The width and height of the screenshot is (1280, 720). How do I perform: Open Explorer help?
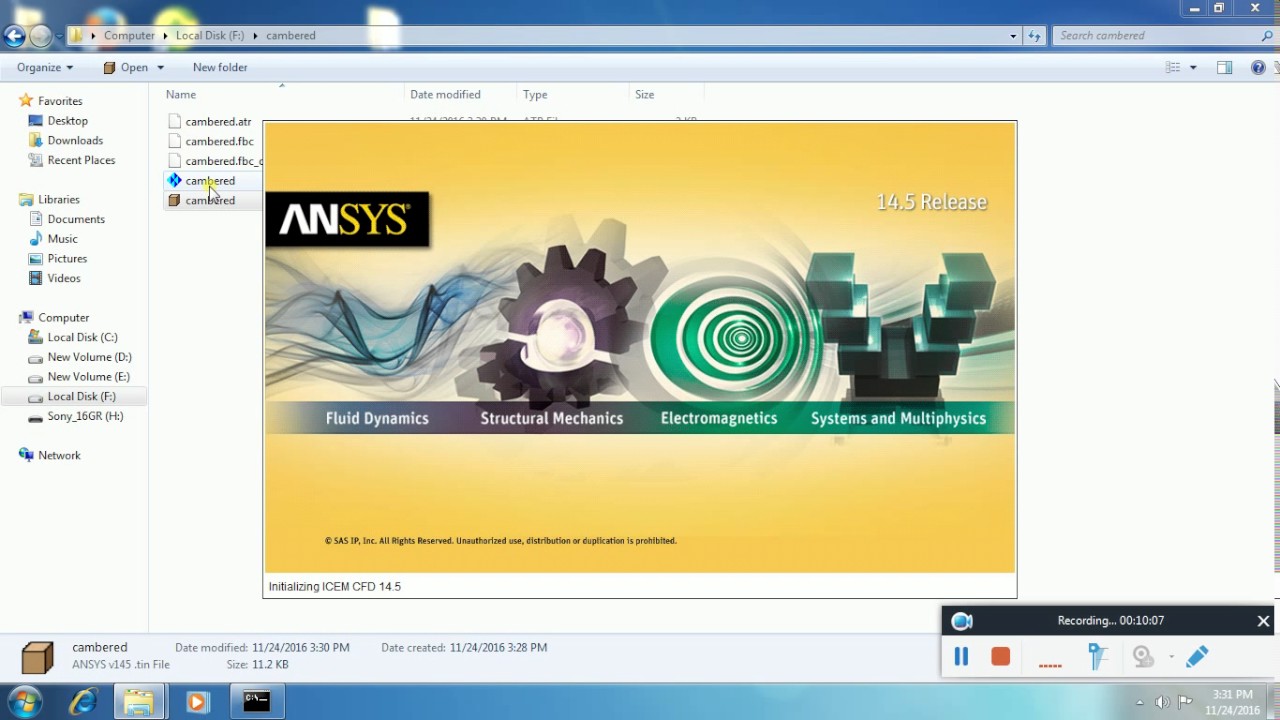[1258, 68]
